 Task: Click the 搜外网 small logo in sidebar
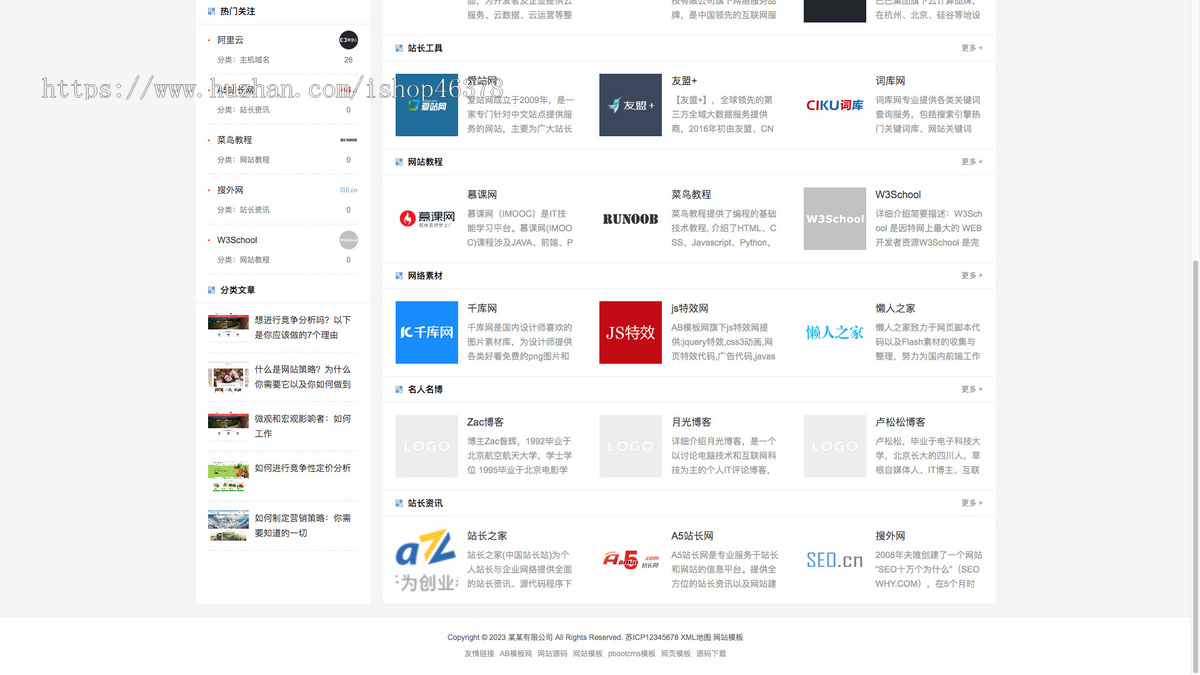tap(348, 190)
